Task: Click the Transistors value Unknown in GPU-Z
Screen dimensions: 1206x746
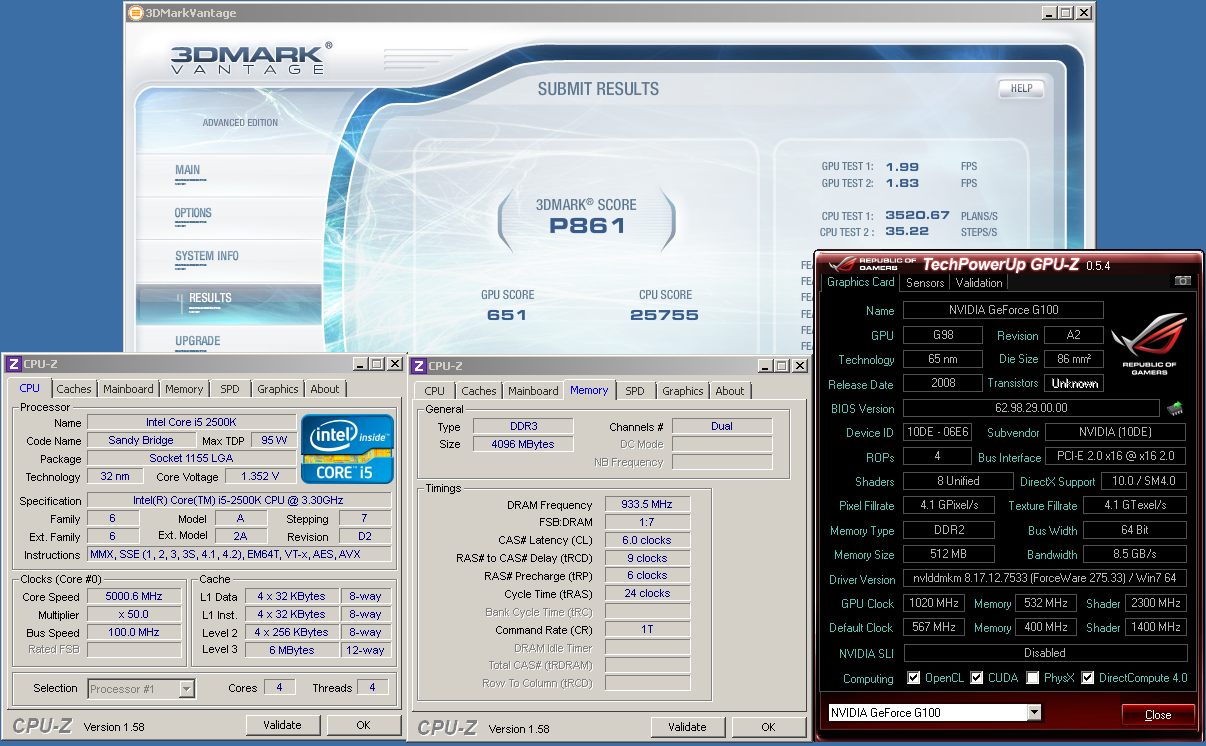Action: (1074, 383)
